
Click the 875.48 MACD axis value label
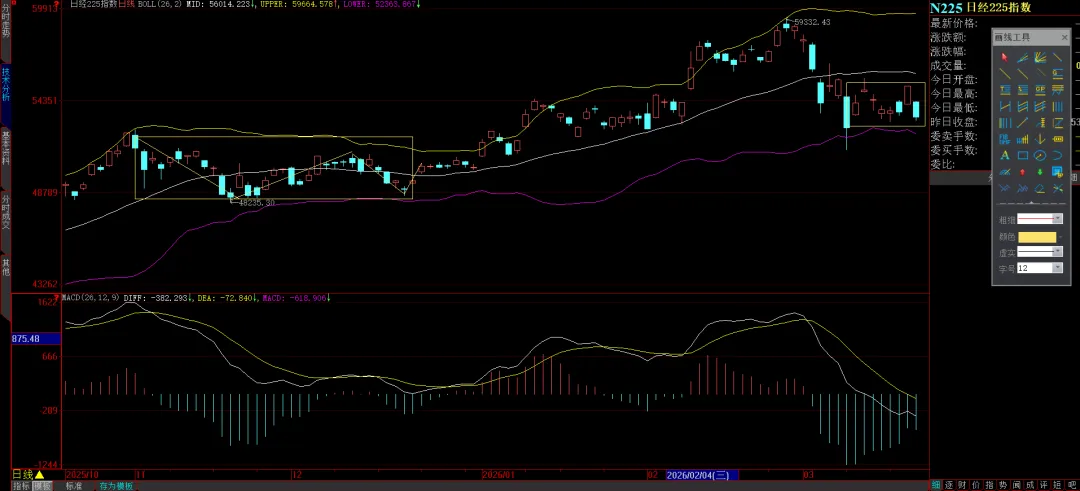coord(36,339)
